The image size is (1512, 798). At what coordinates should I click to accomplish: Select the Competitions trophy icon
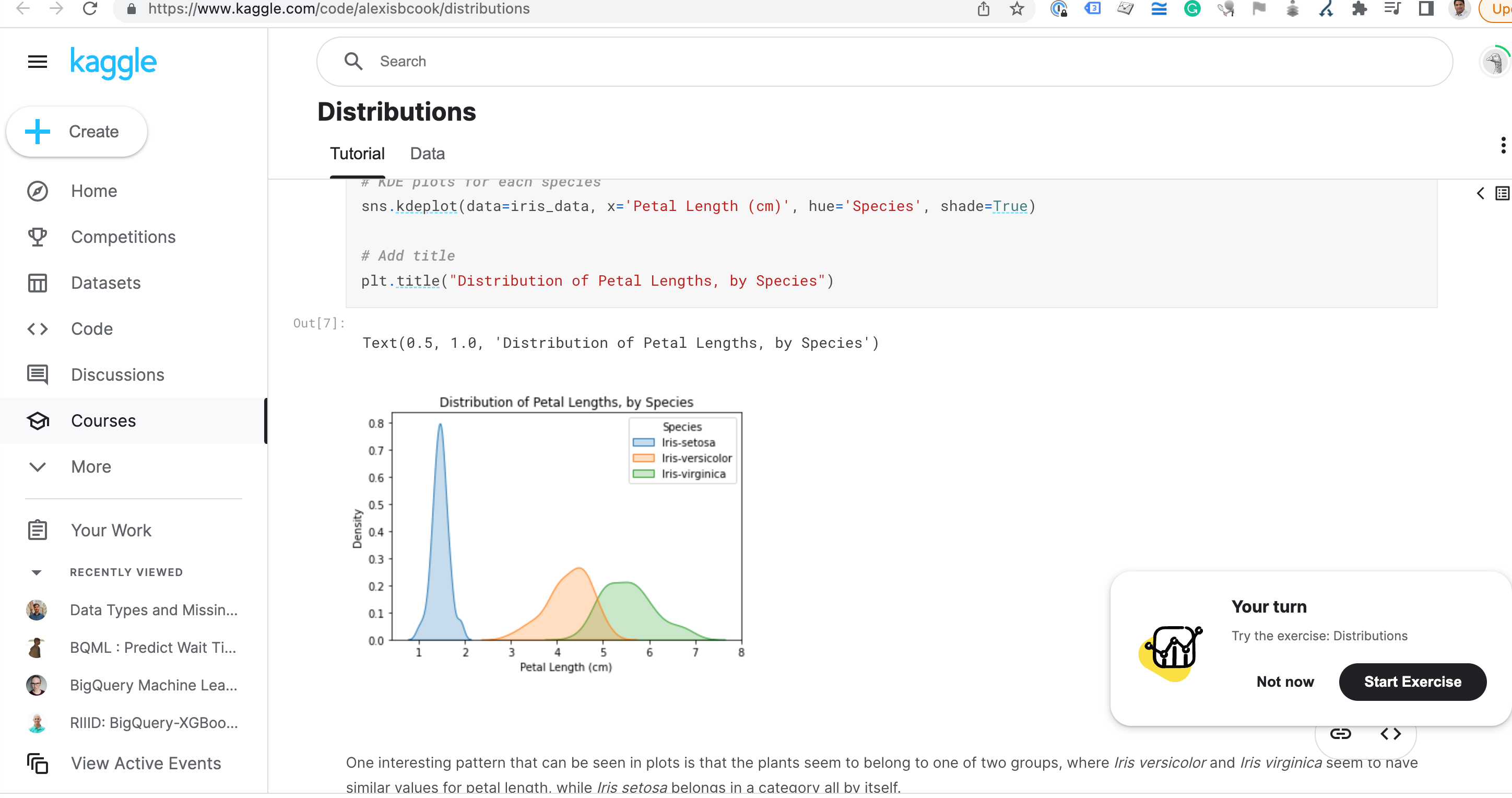click(x=37, y=237)
